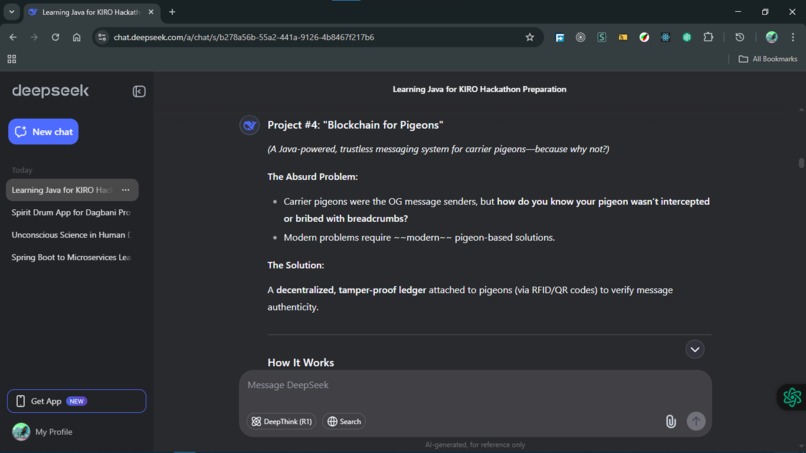The width and height of the screenshot is (806, 453).
Task: Click the 'Today' section label
Action: tap(22, 170)
